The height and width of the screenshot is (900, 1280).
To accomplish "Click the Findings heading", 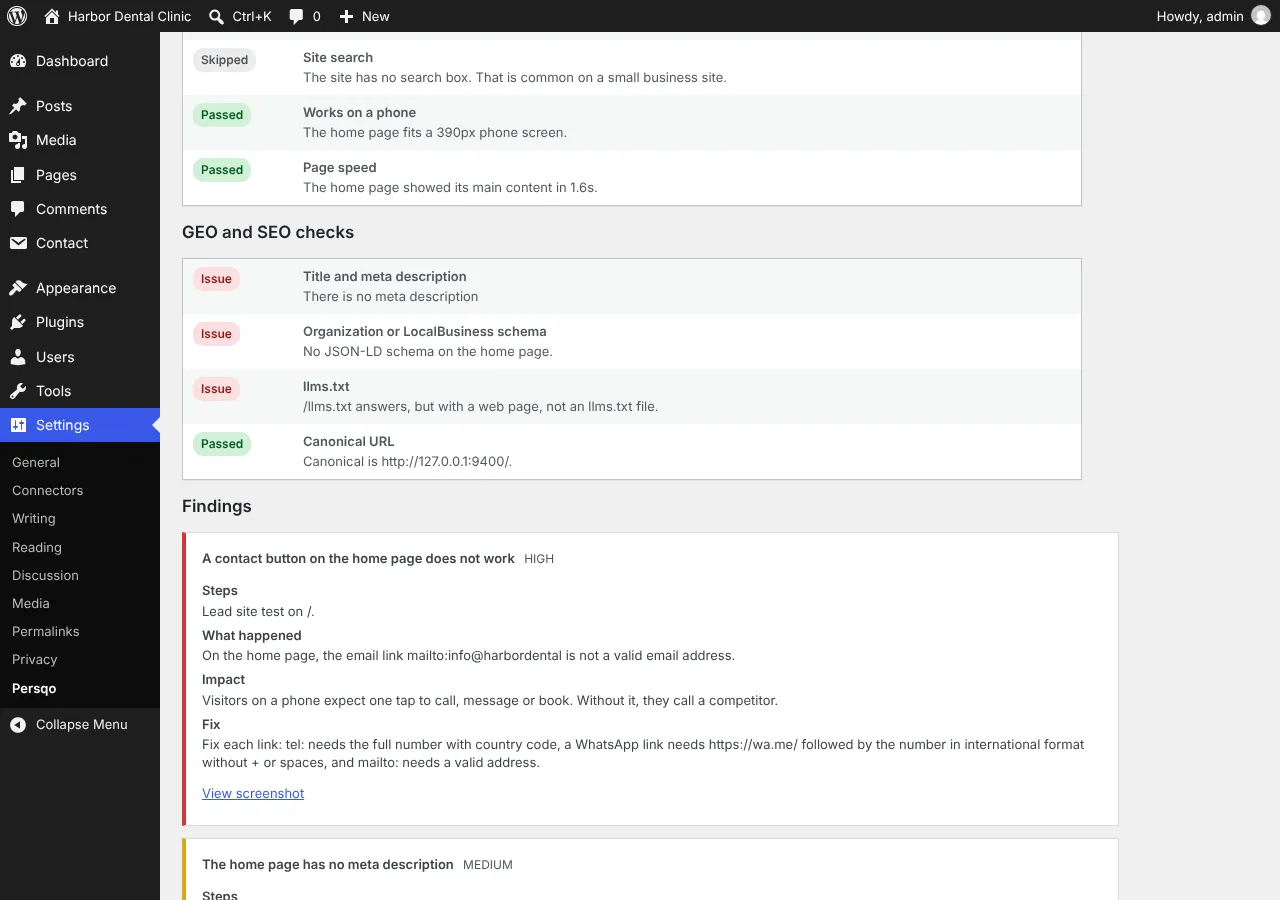I will pyautogui.click(x=217, y=506).
